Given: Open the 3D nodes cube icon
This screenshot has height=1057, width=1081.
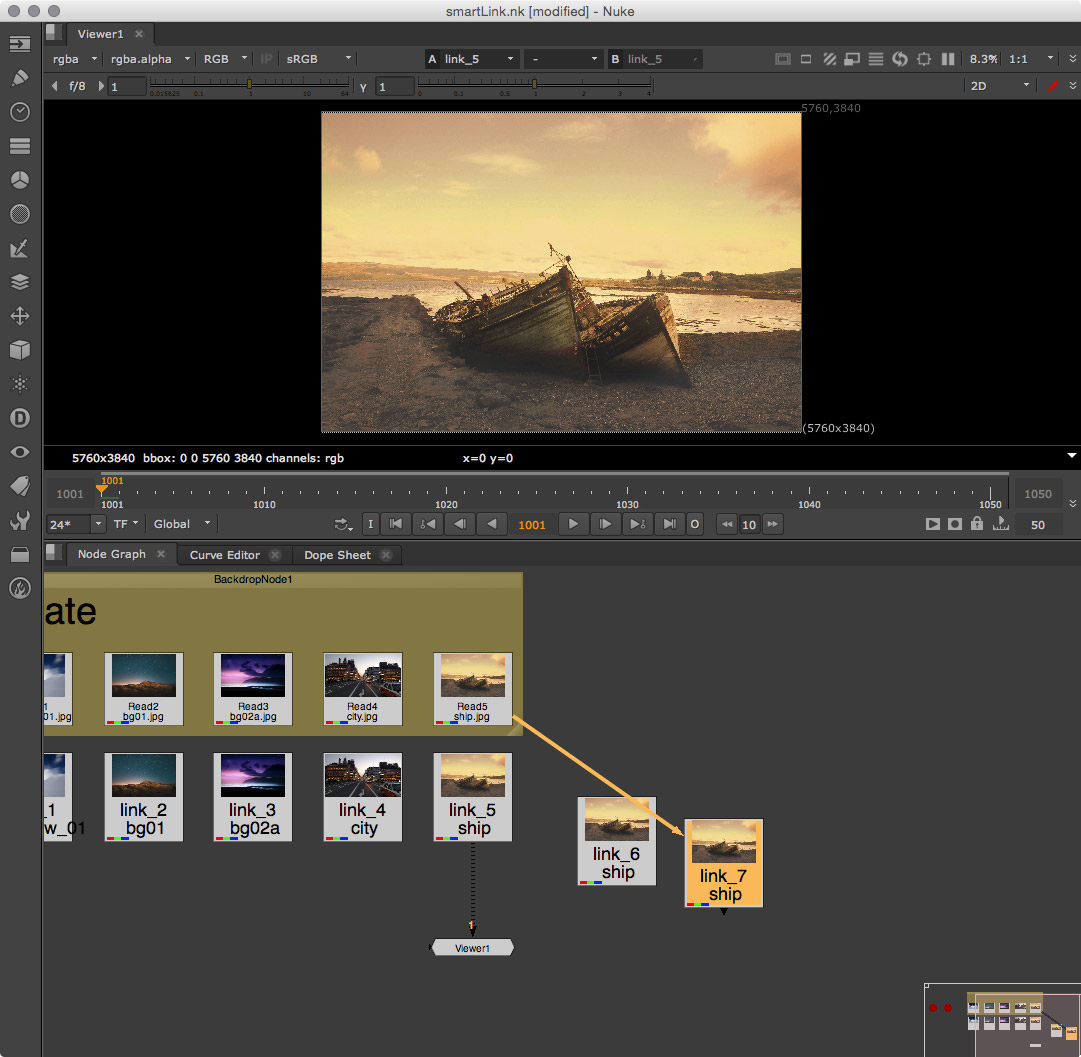Looking at the screenshot, I should click(19, 350).
